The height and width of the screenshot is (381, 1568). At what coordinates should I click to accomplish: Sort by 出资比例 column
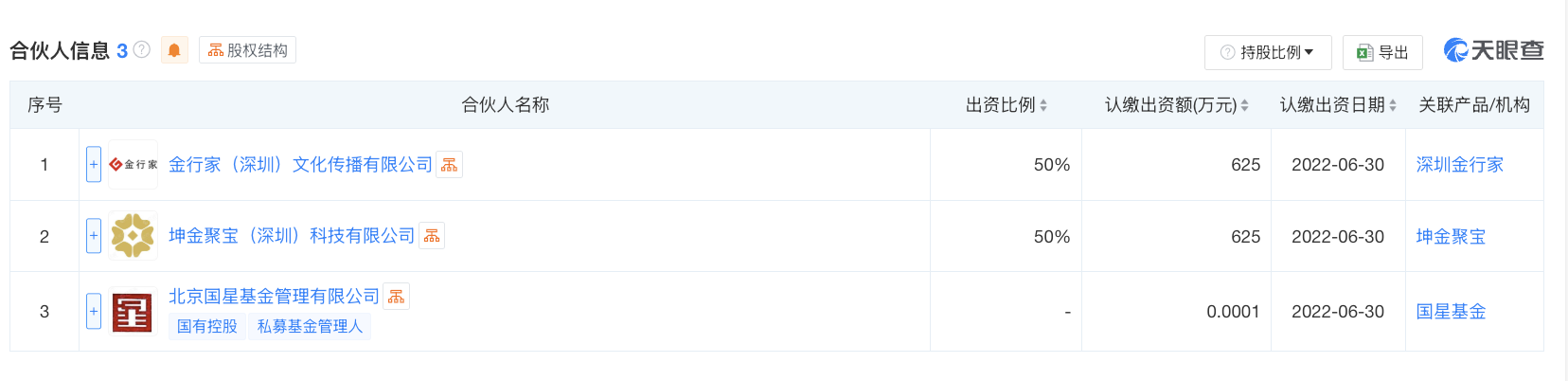1043,105
